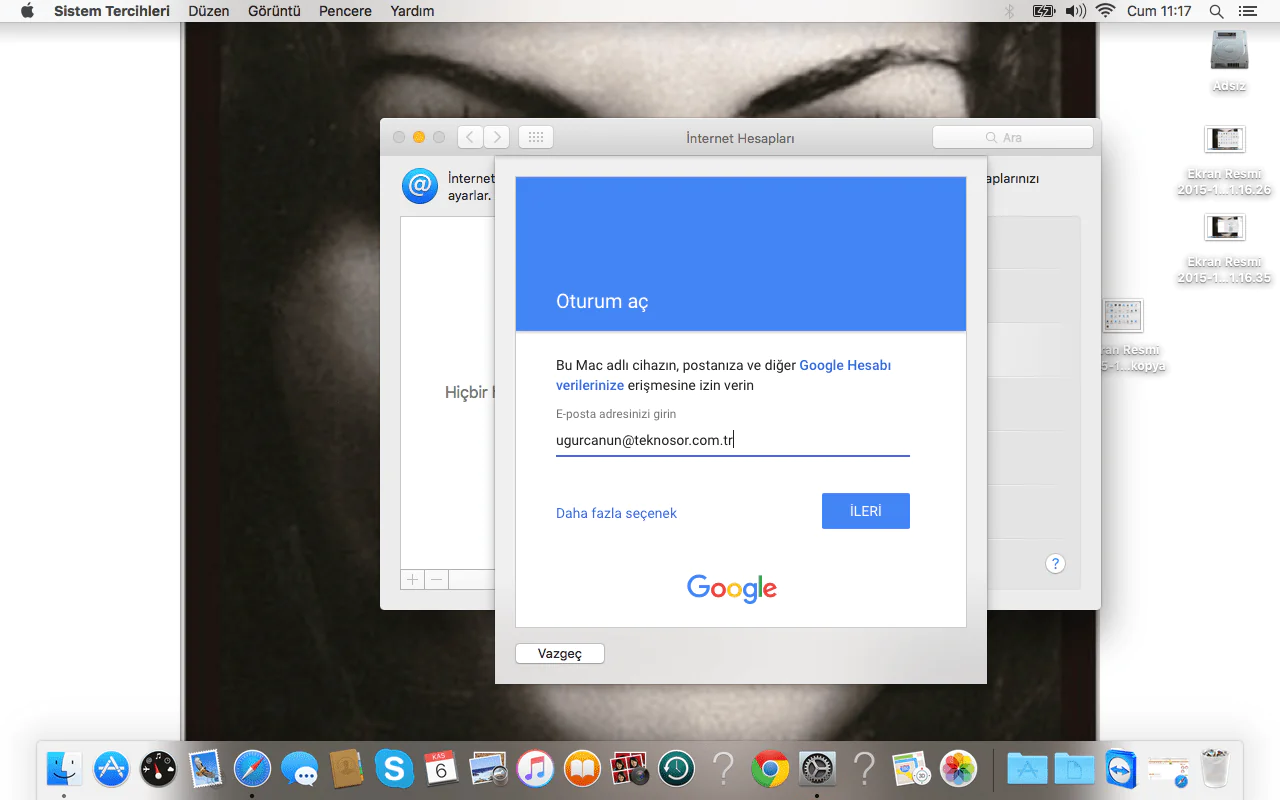The height and width of the screenshot is (800, 1280).
Task: Click the Ara search field
Action: pos(1013,137)
